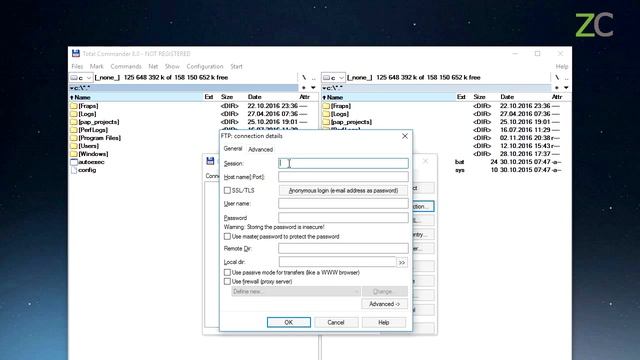
Task: Click the Local dir input field
Action: (337, 262)
